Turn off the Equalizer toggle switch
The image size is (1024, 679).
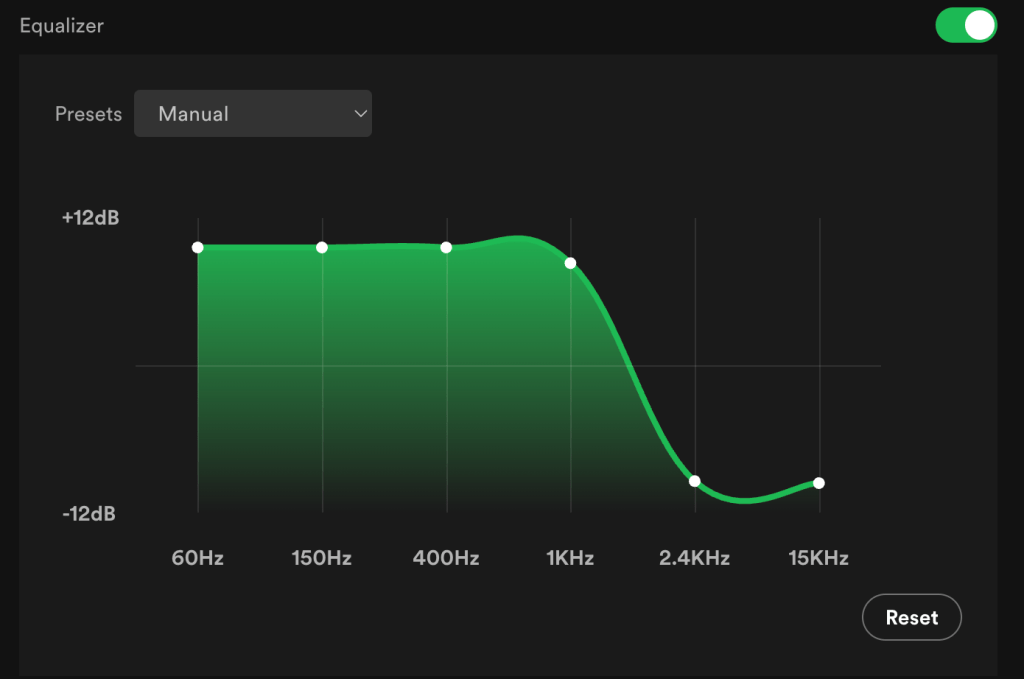click(966, 25)
